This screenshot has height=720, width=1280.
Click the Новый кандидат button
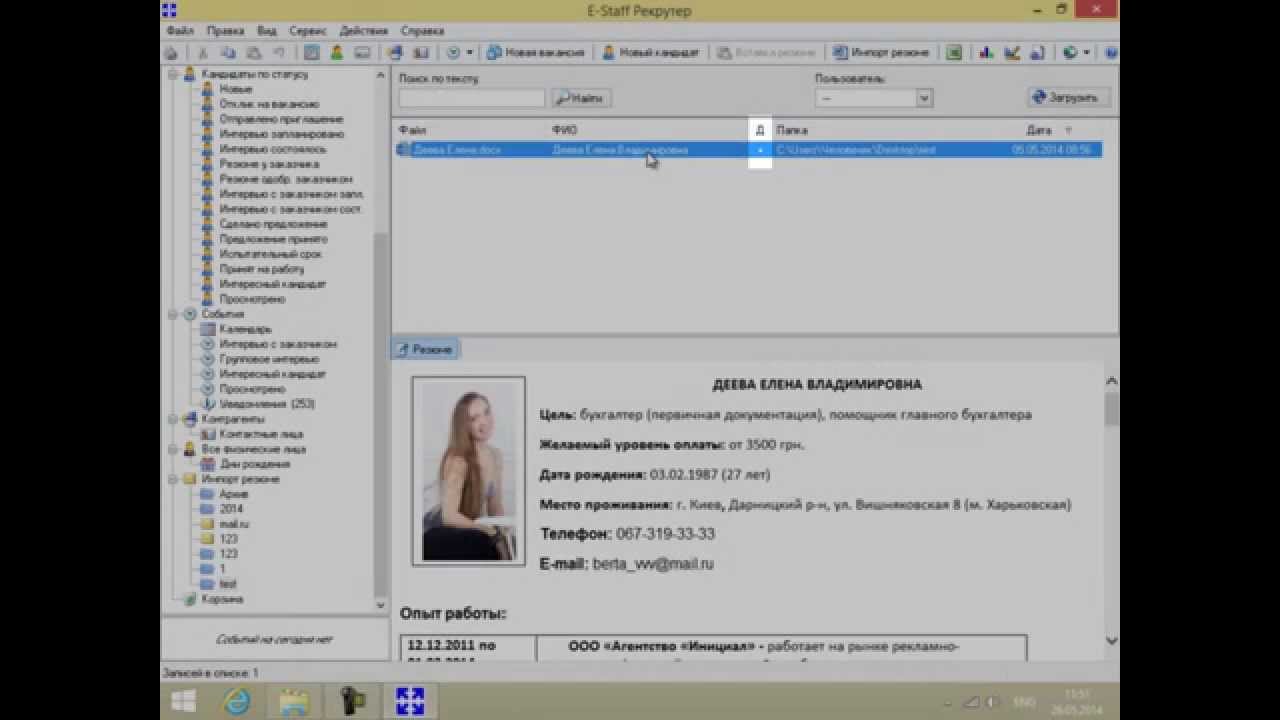(x=650, y=53)
